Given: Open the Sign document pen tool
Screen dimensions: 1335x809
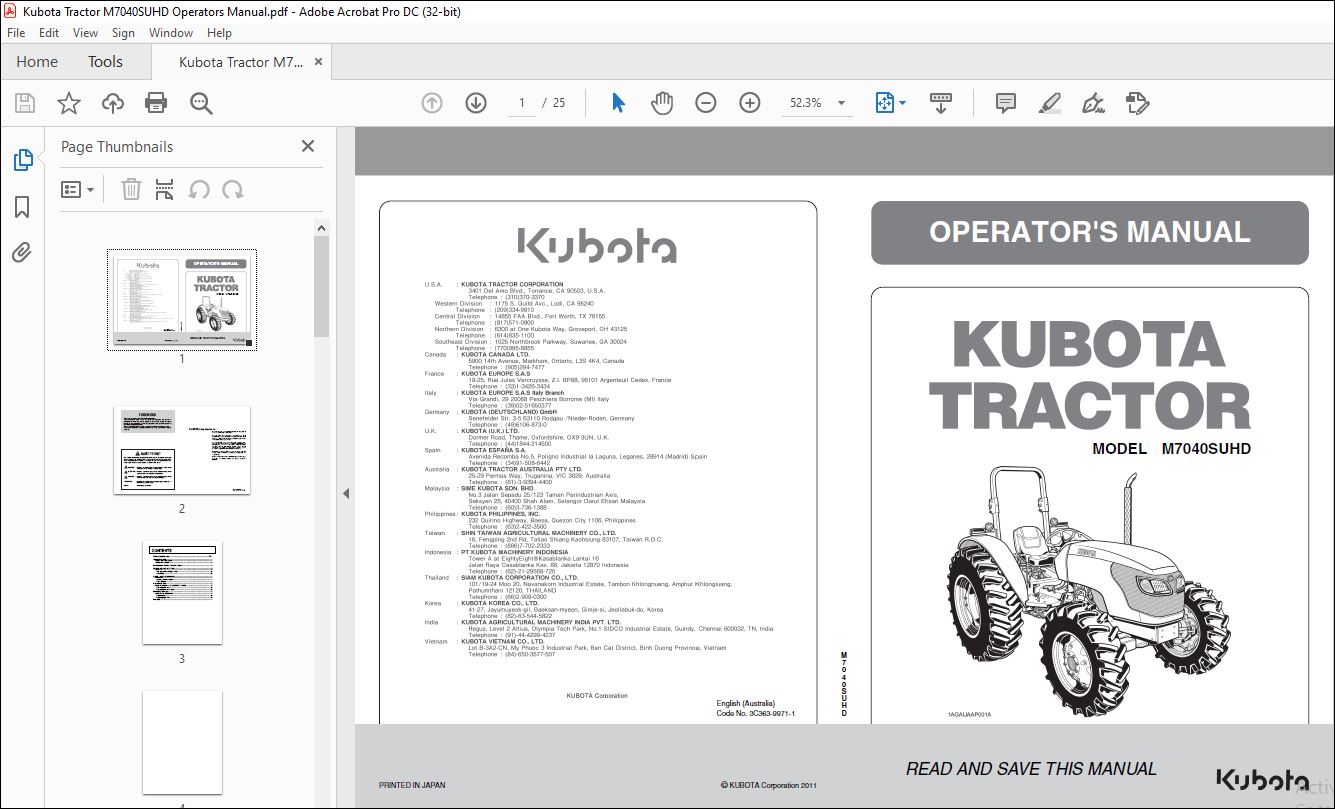Looking at the screenshot, I should [1093, 103].
